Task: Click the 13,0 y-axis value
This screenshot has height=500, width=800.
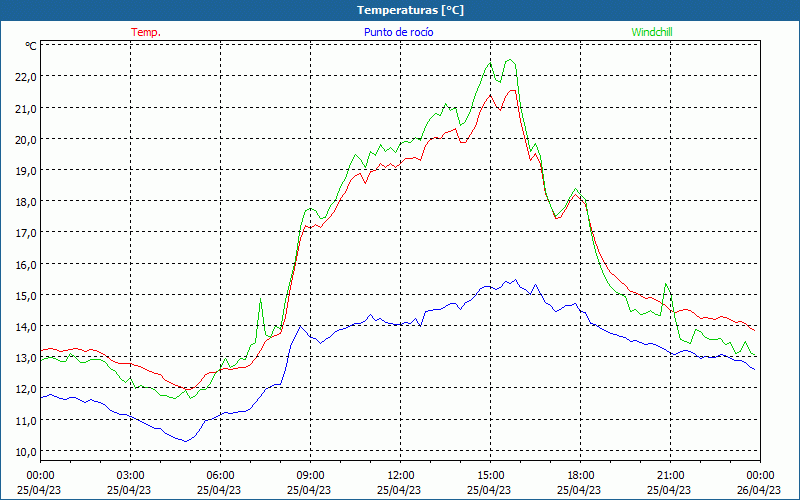Action: [x=27, y=358]
